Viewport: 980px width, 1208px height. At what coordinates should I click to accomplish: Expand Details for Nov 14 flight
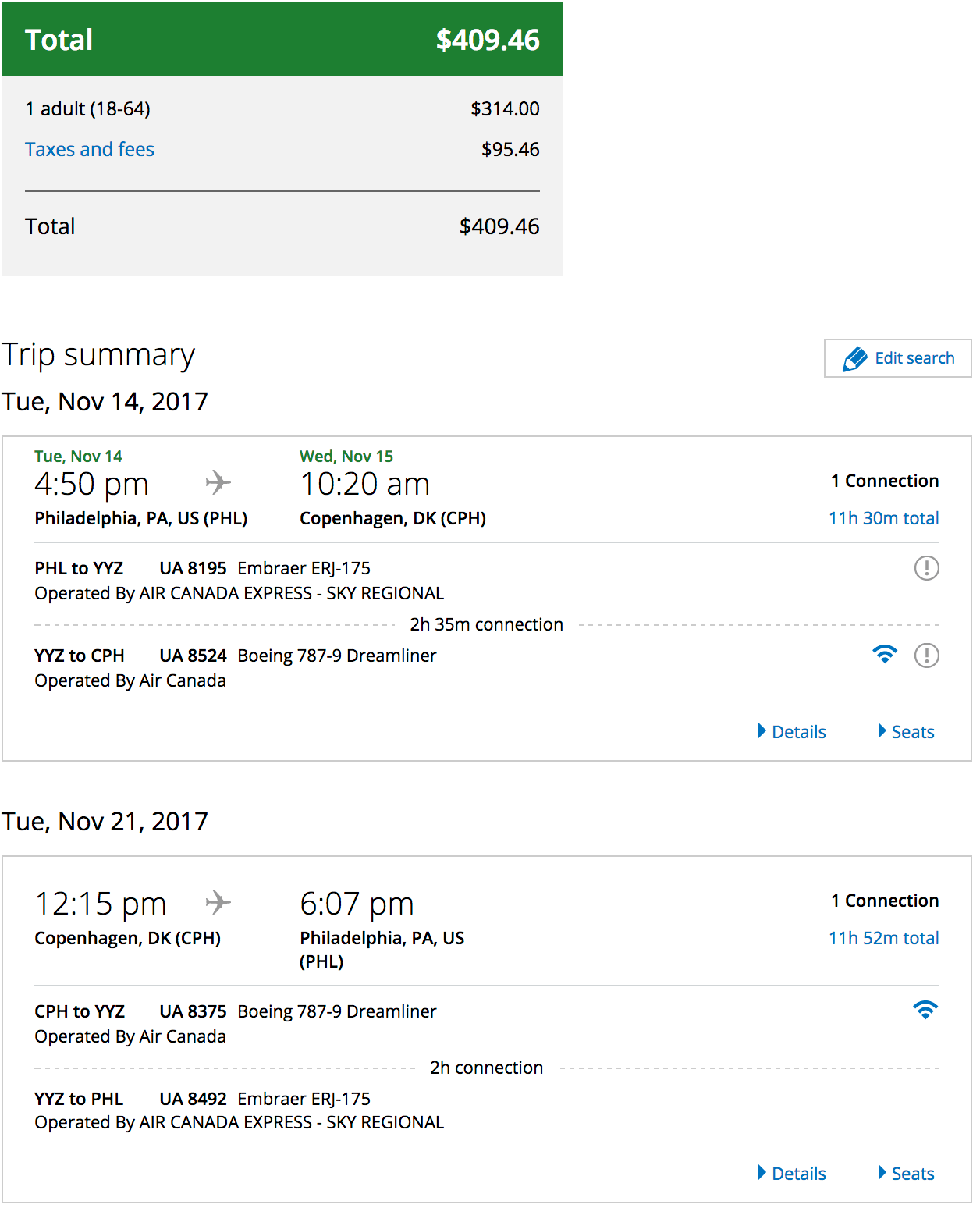tap(792, 732)
